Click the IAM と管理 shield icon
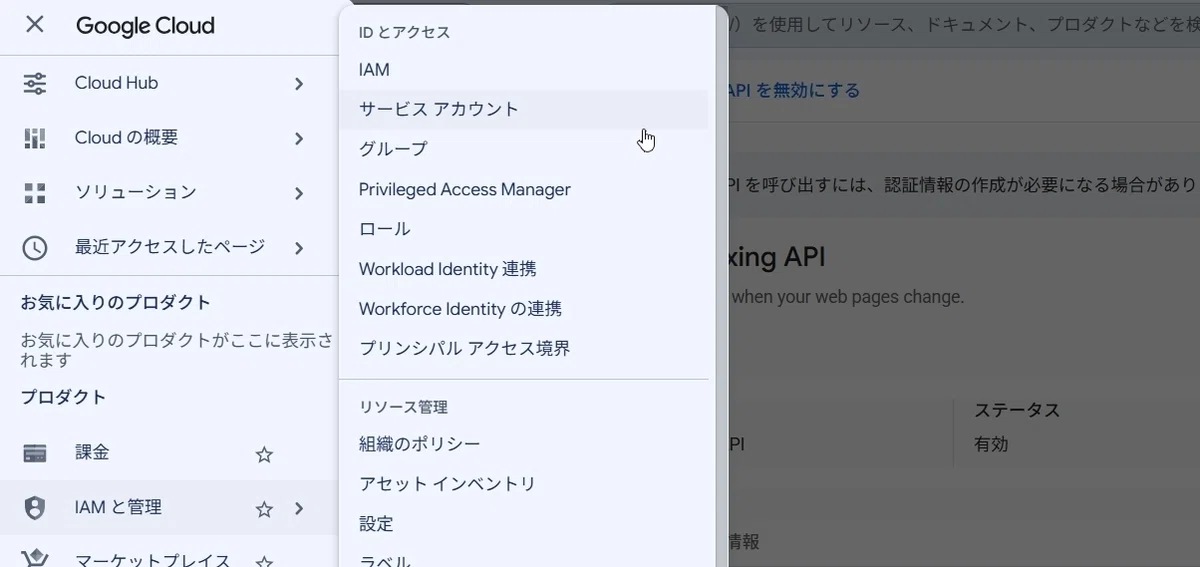The width and height of the screenshot is (1200, 567). 34,508
